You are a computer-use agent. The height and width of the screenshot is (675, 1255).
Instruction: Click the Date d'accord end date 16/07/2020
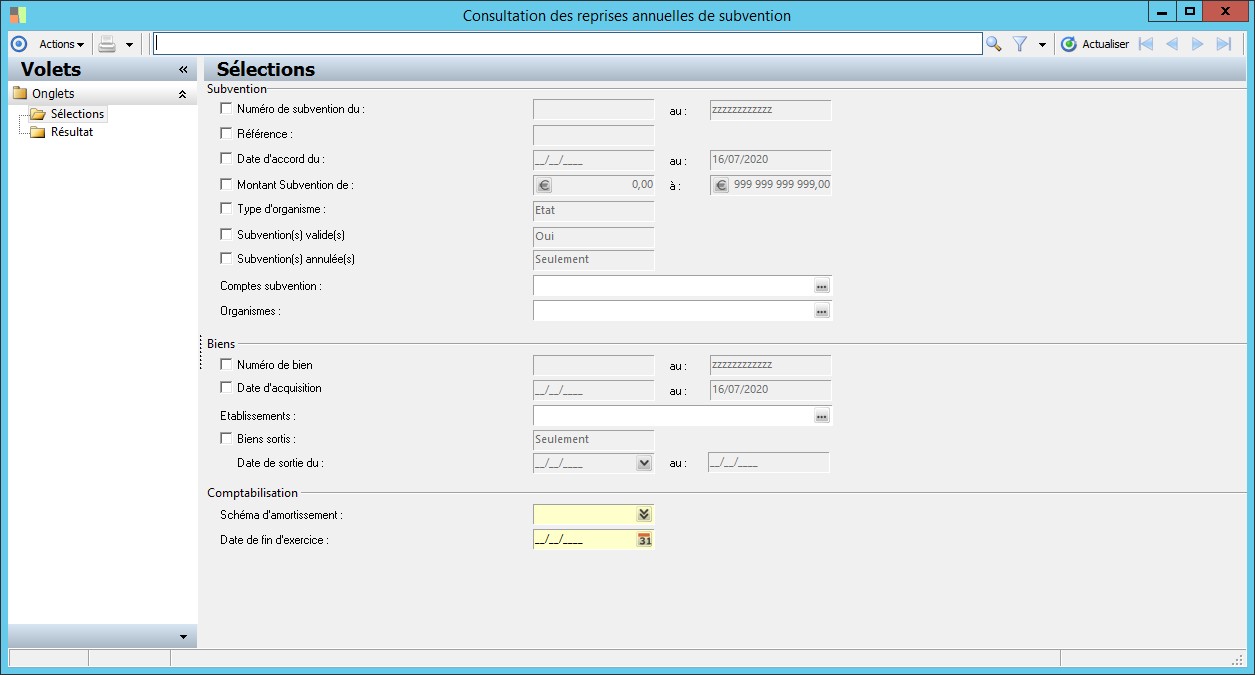770,160
